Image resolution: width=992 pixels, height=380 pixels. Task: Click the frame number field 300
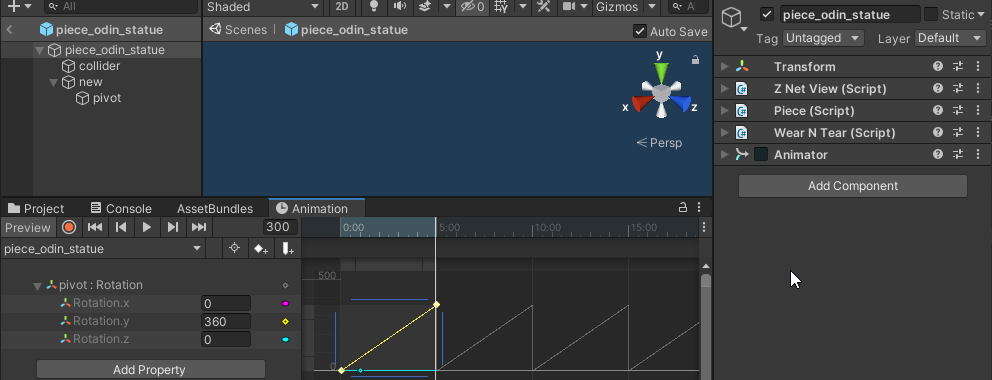tap(280, 227)
